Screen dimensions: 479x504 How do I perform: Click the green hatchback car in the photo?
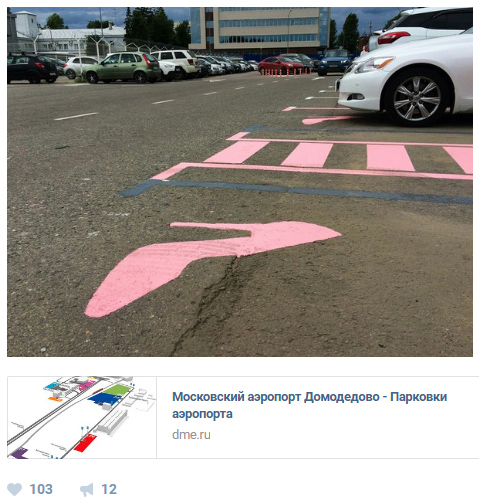click(122, 67)
